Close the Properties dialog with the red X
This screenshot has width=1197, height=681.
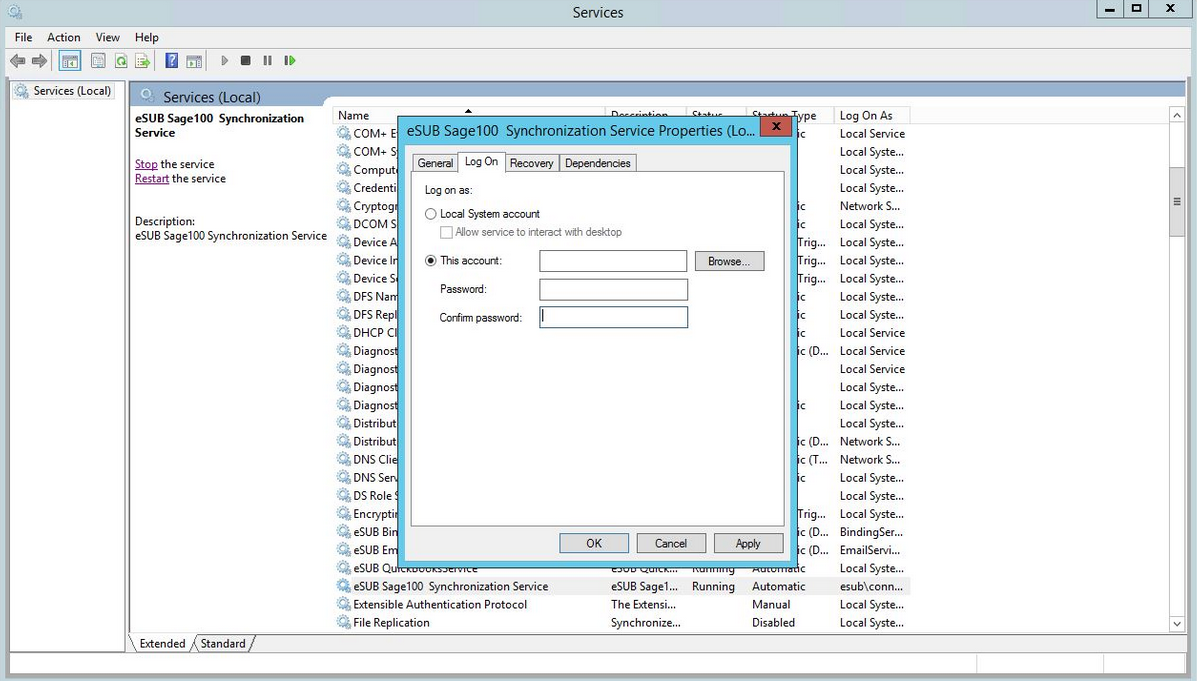(776, 127)
